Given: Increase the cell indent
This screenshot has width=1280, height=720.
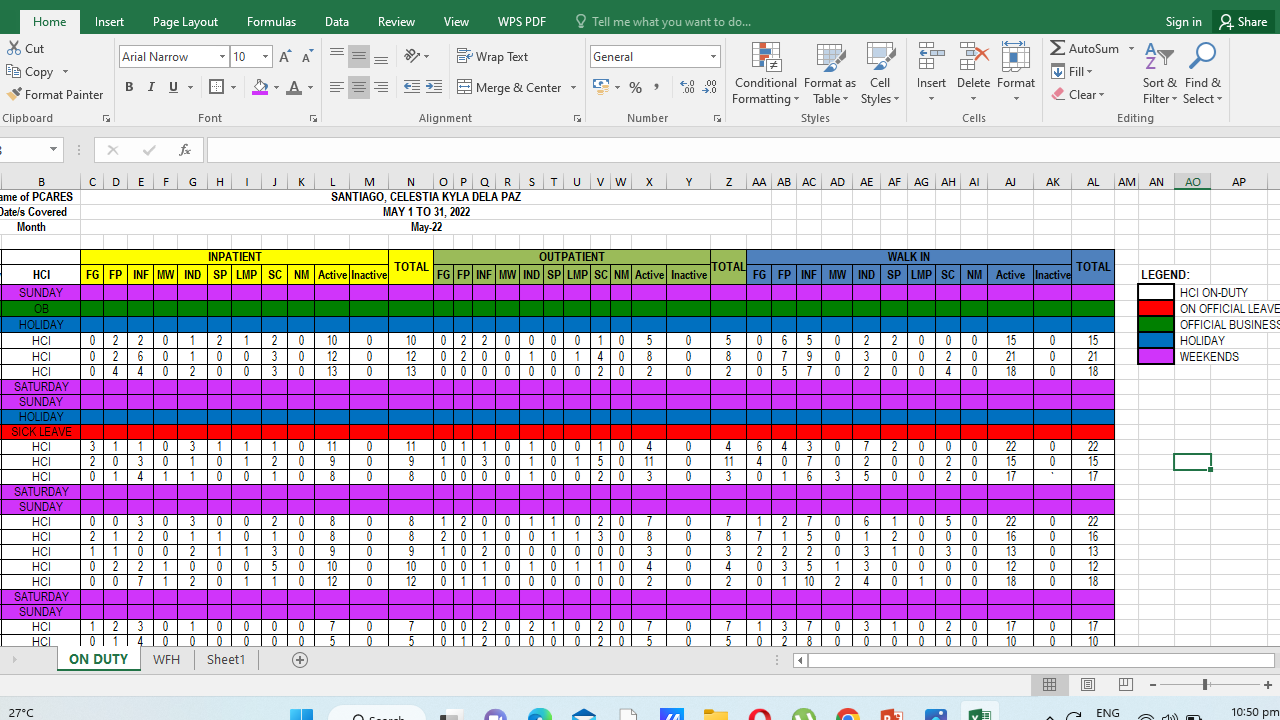Looking at the screenshot, I should click(x=434, y=88).
